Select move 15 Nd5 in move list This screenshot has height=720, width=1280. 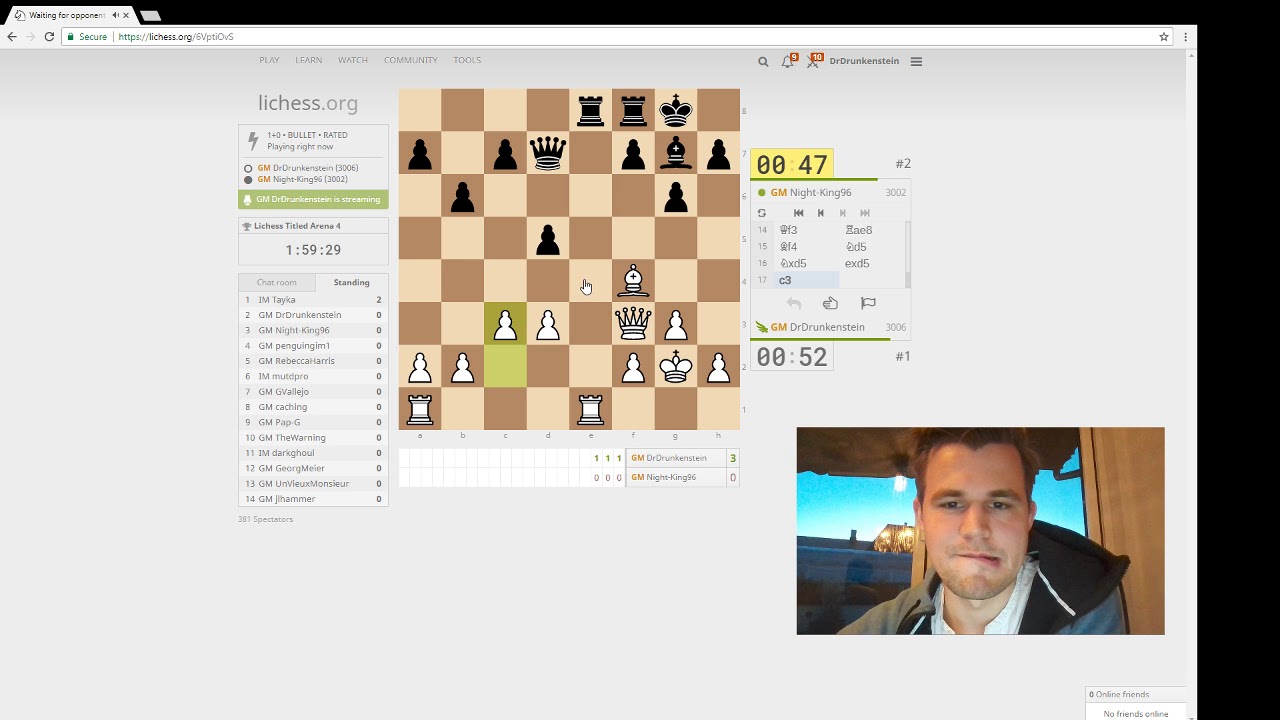pos(871,247)
